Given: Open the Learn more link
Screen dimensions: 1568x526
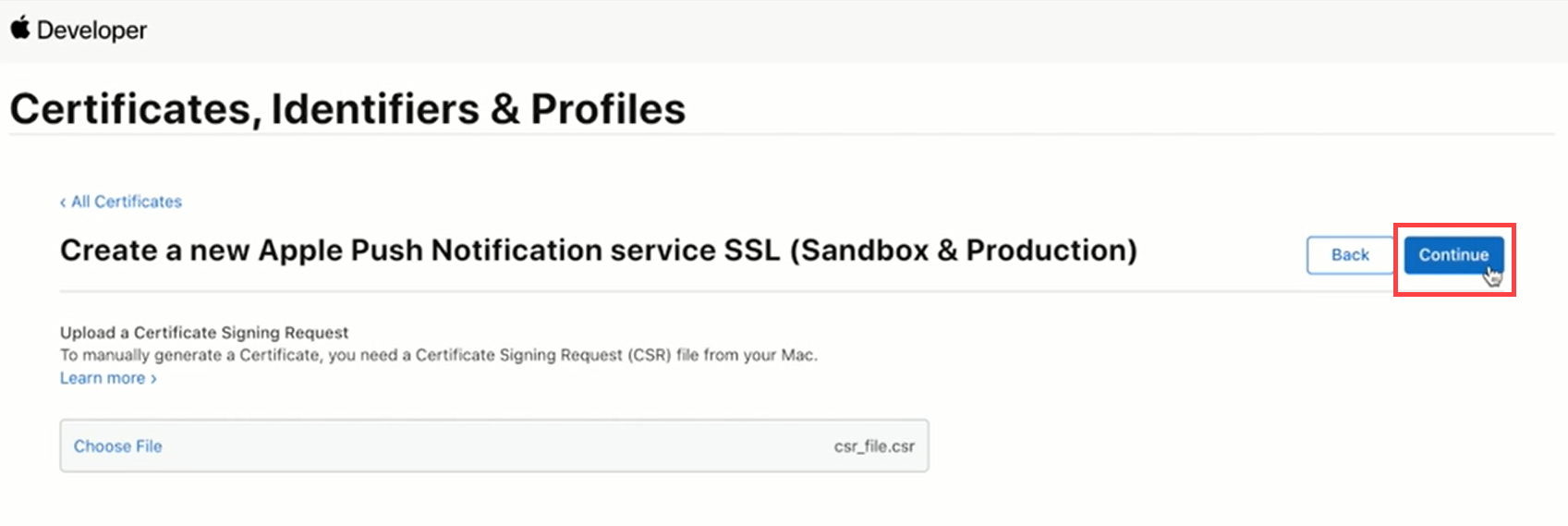Looking at the screenshot, I should click(x=103, y=378).
